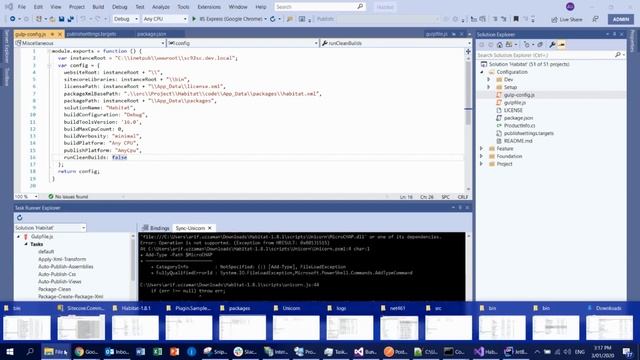Click the Preview Selected Items icon in Solution Explorer

pos(562,44)
